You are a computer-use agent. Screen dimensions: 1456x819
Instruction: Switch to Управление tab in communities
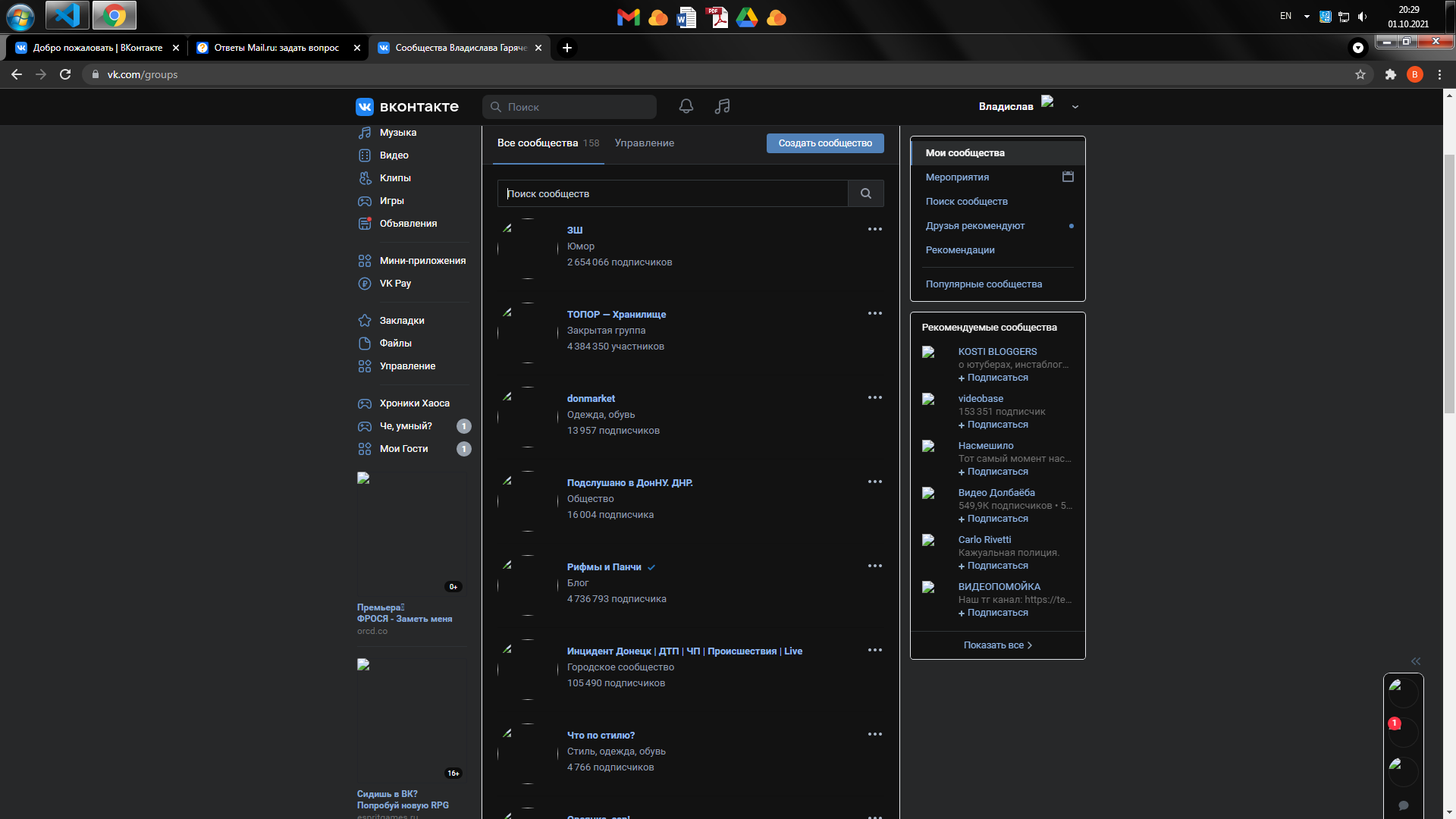(644, 143)
